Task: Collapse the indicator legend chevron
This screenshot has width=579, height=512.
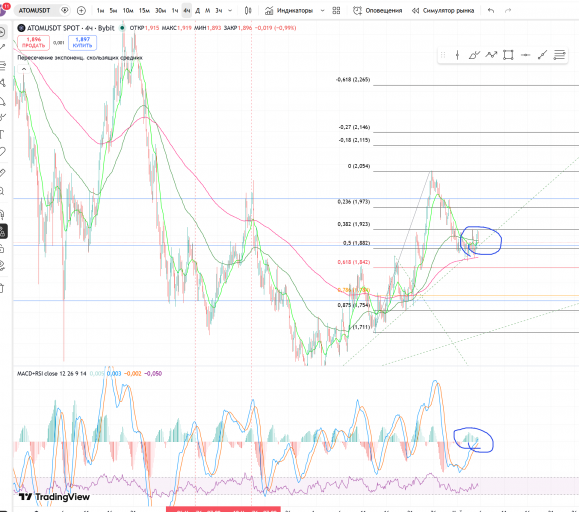Action: (x=24, y=69)
